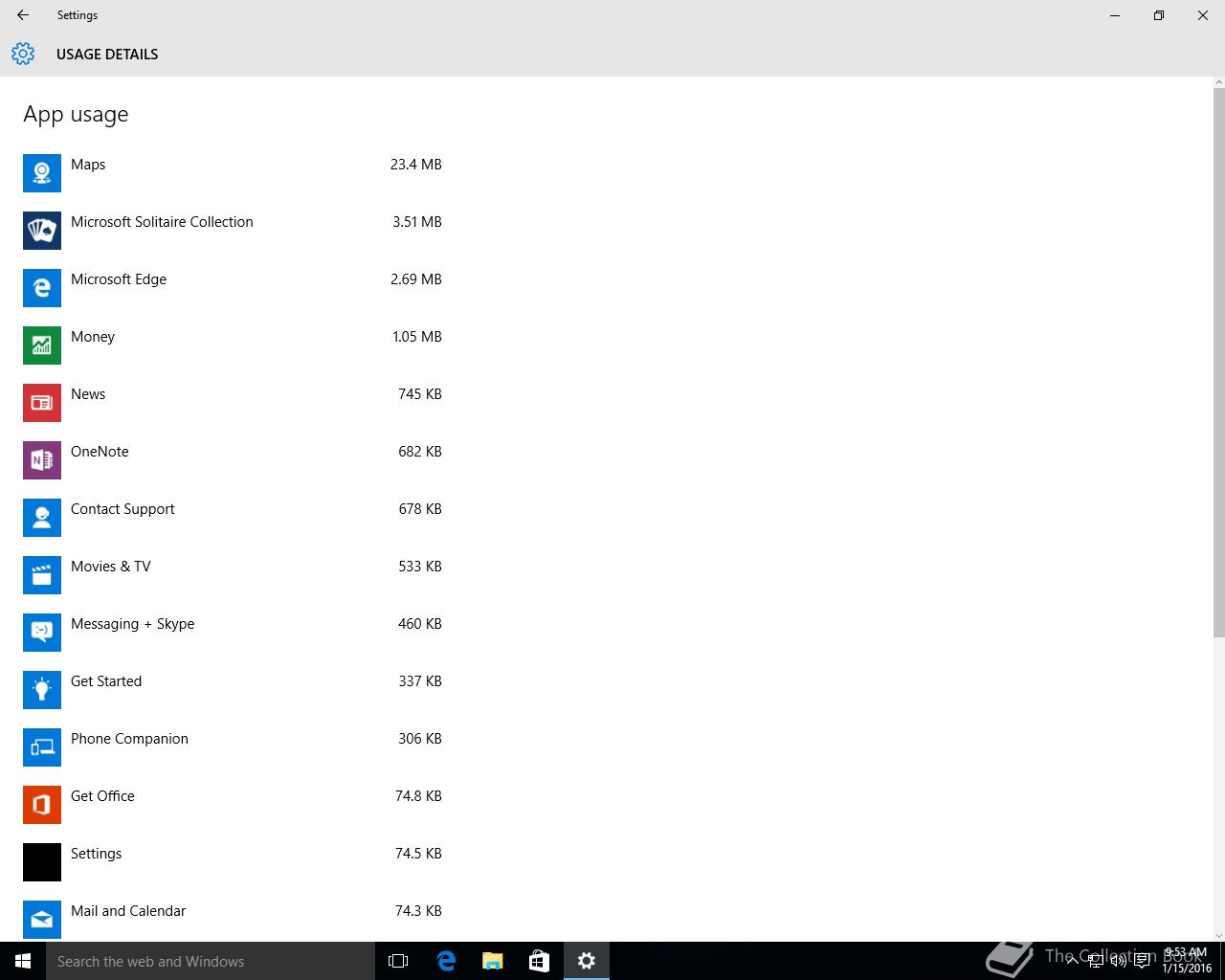Click the Microsoft Edge app icon in list
The width and height of the screenshot is (1225, 980).
42,287
